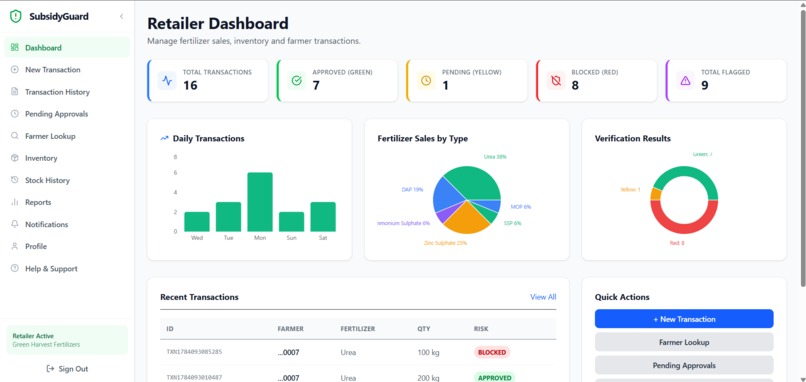Click transaction ID TXN1784093085285
This screenshot has height=382, width=806.
tap(194, 352)
